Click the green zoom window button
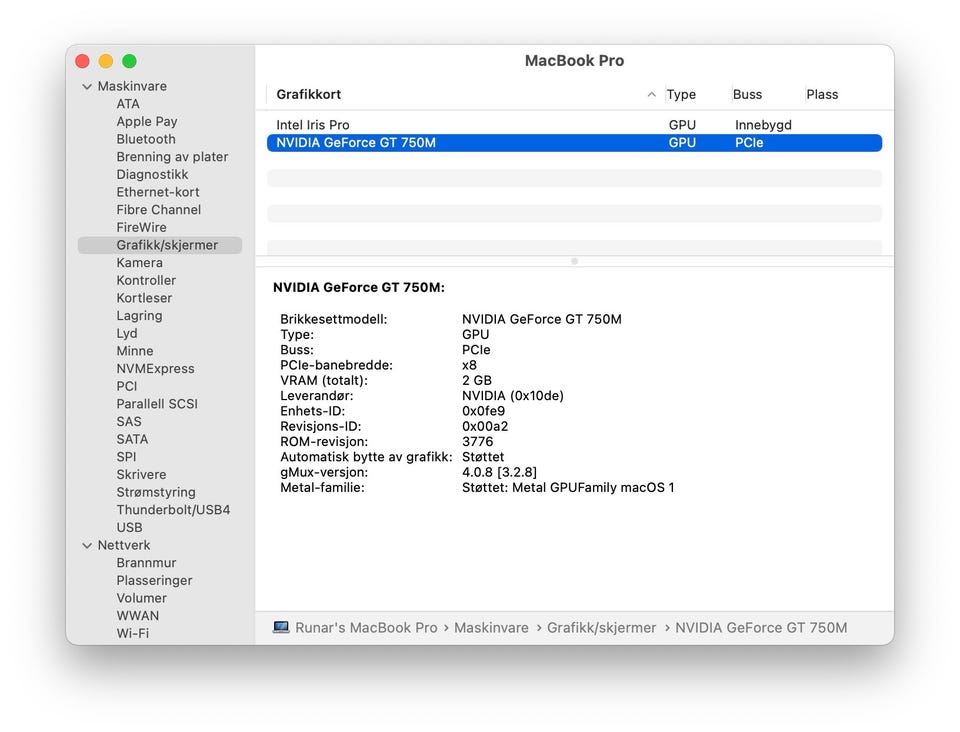The height and width of the screenshot is (732, 960). click(x=129, y=62)
